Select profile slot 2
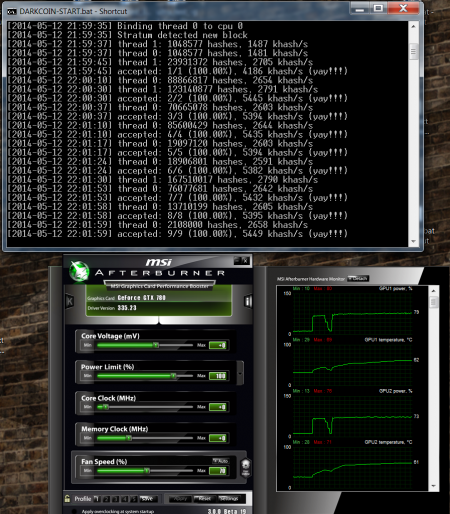This screenshot has height=514, width=450. tap(106, 499)
